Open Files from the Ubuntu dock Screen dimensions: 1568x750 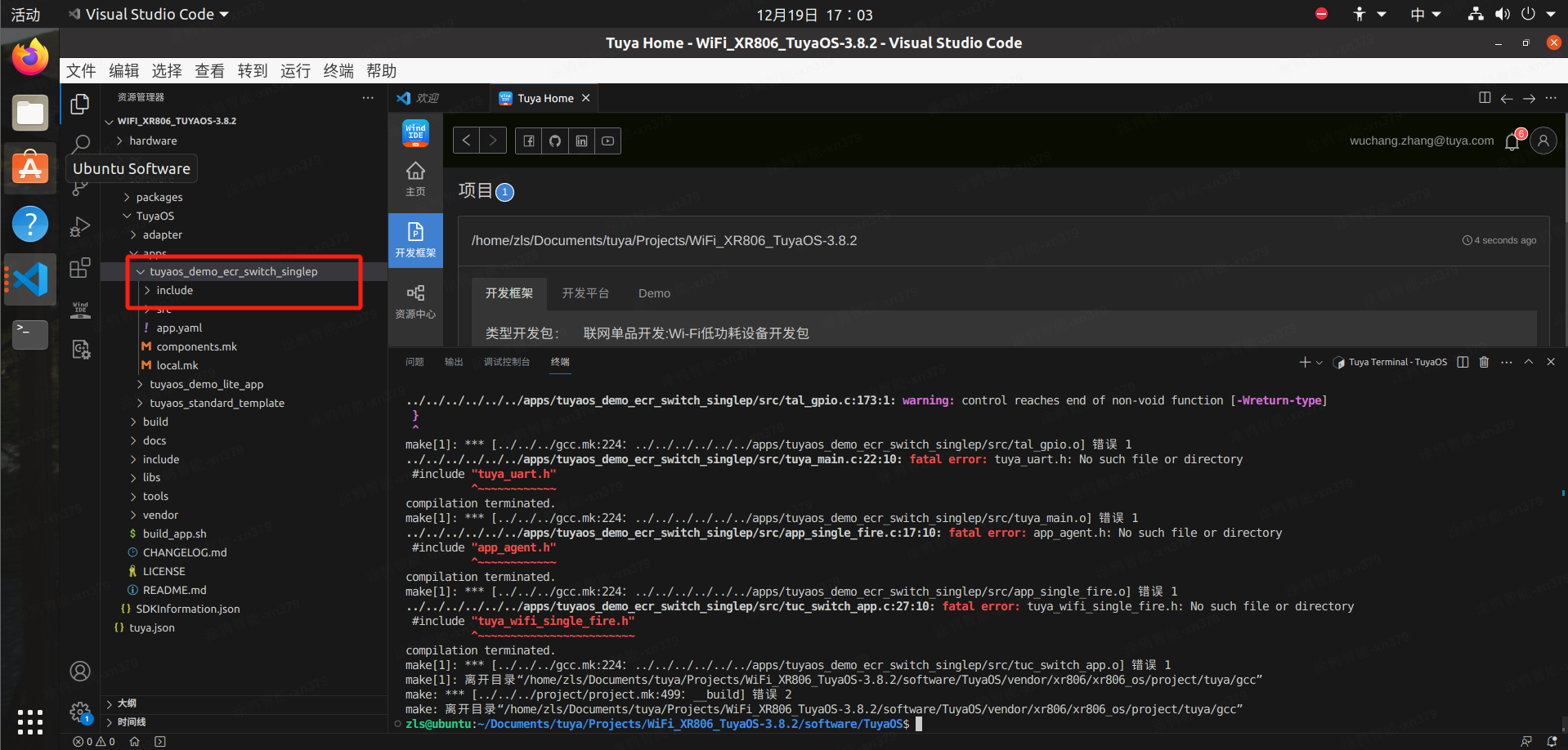[x=30, y=113]
